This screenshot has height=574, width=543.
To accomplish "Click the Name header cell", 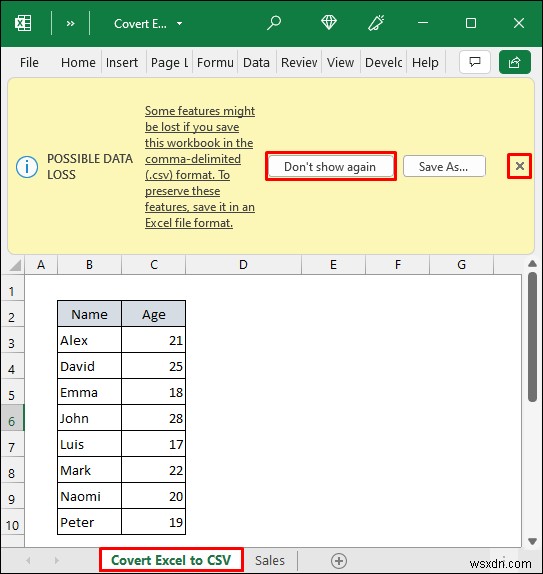I will [x=89, y=314].
